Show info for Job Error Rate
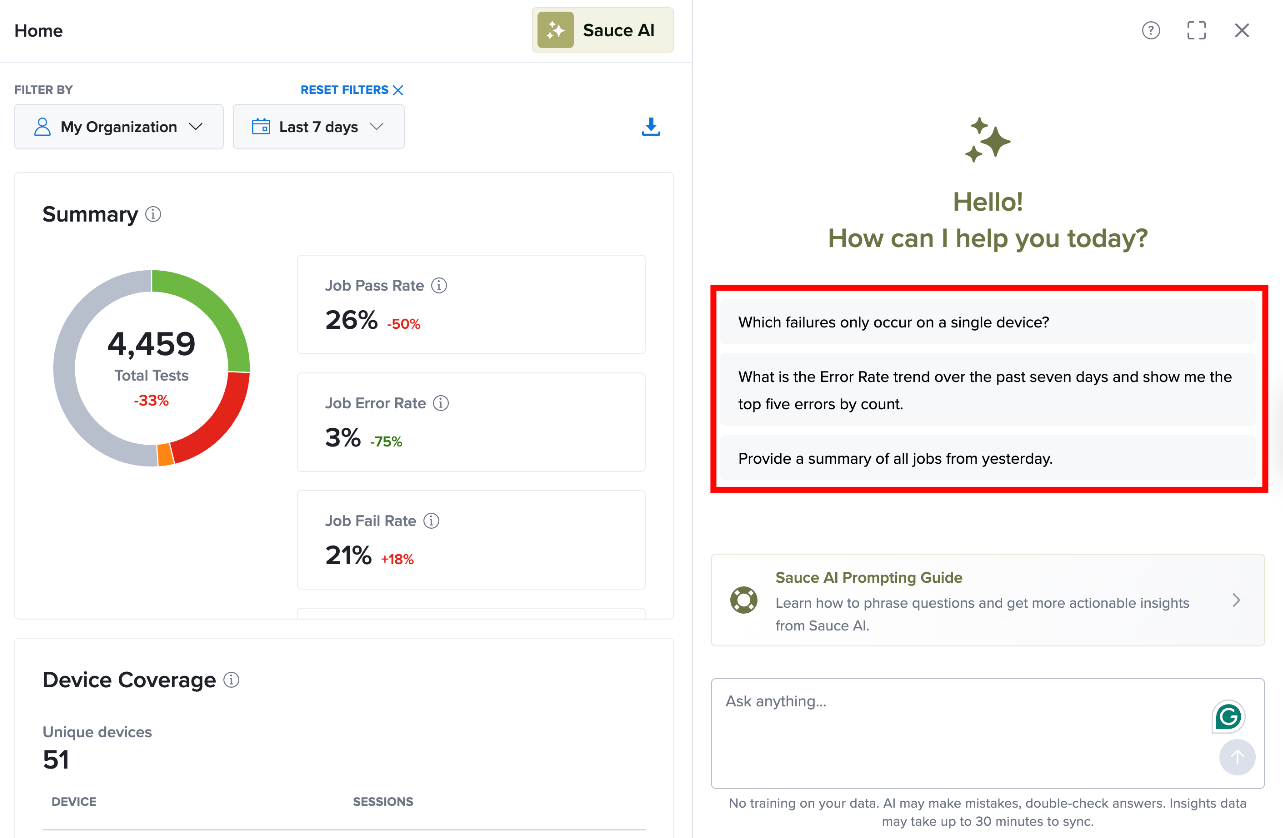Viewport: 1283px width, 838px height. click(x=441, y=403)
